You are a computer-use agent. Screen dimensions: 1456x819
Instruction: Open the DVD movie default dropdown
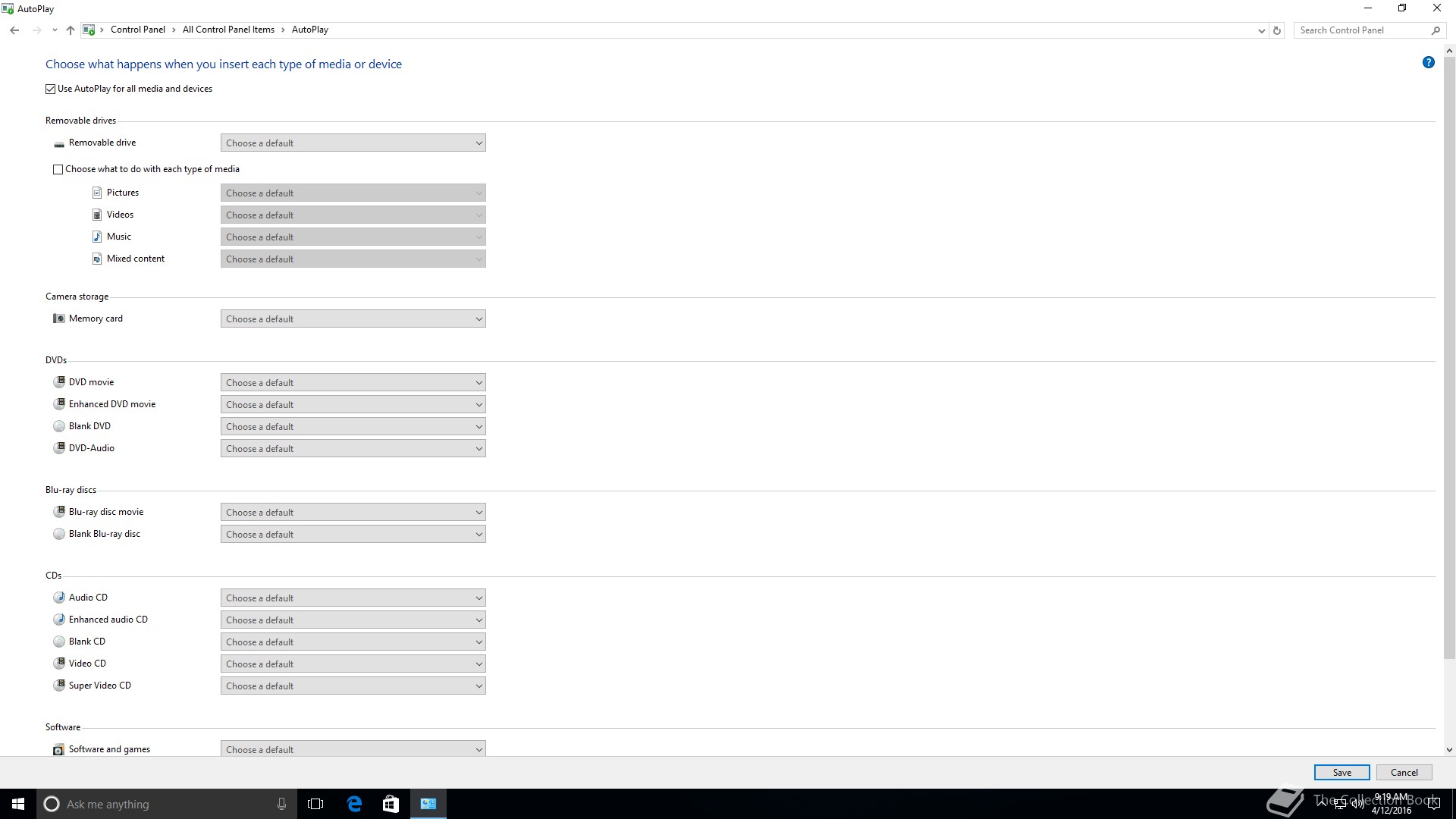click(353, 383)
